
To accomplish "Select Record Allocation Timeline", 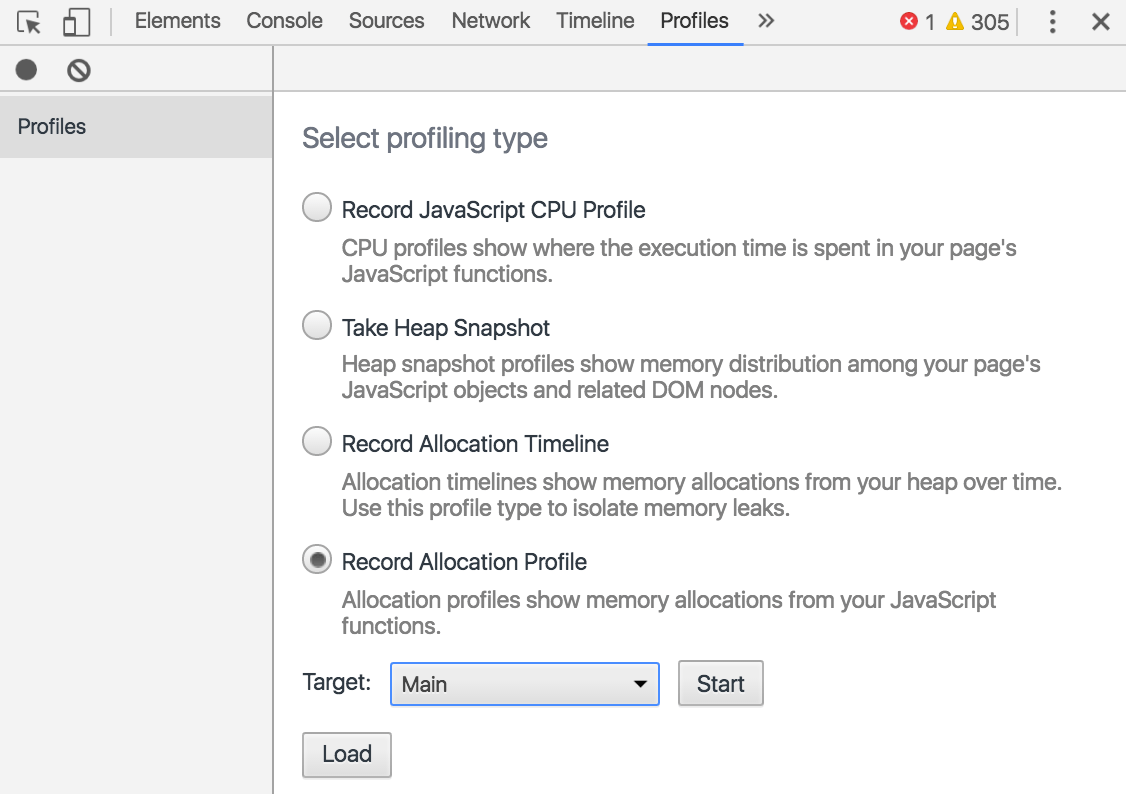I will (316, 441).
